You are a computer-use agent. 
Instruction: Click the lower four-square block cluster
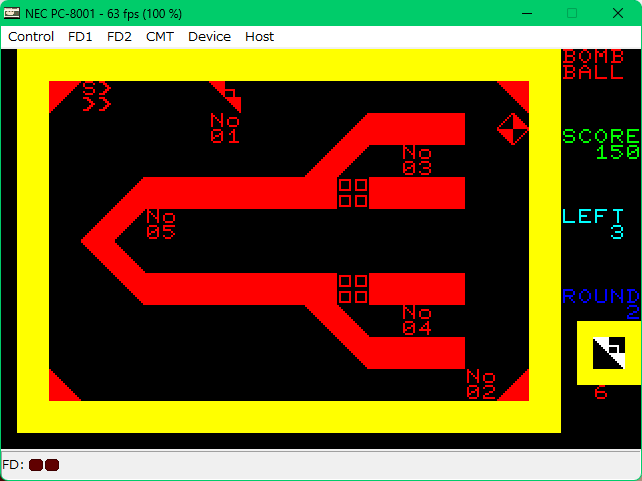353,289
